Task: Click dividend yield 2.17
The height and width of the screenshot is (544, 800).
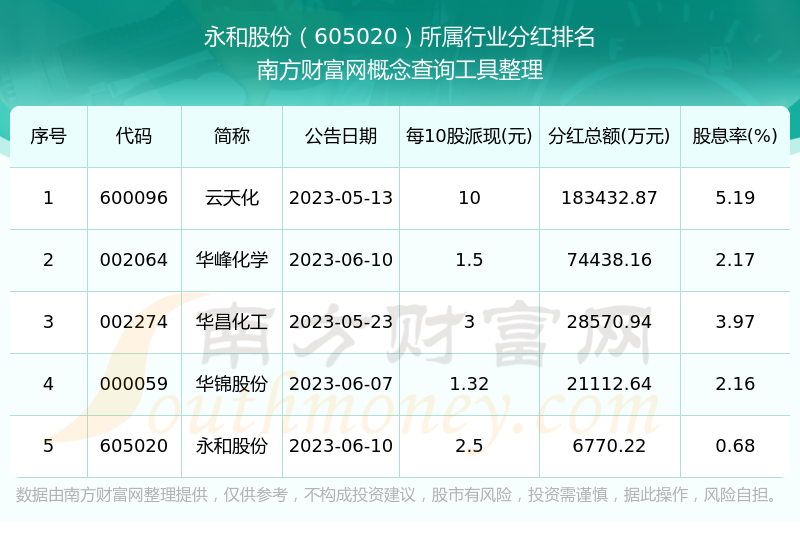Action: [735, 260]
